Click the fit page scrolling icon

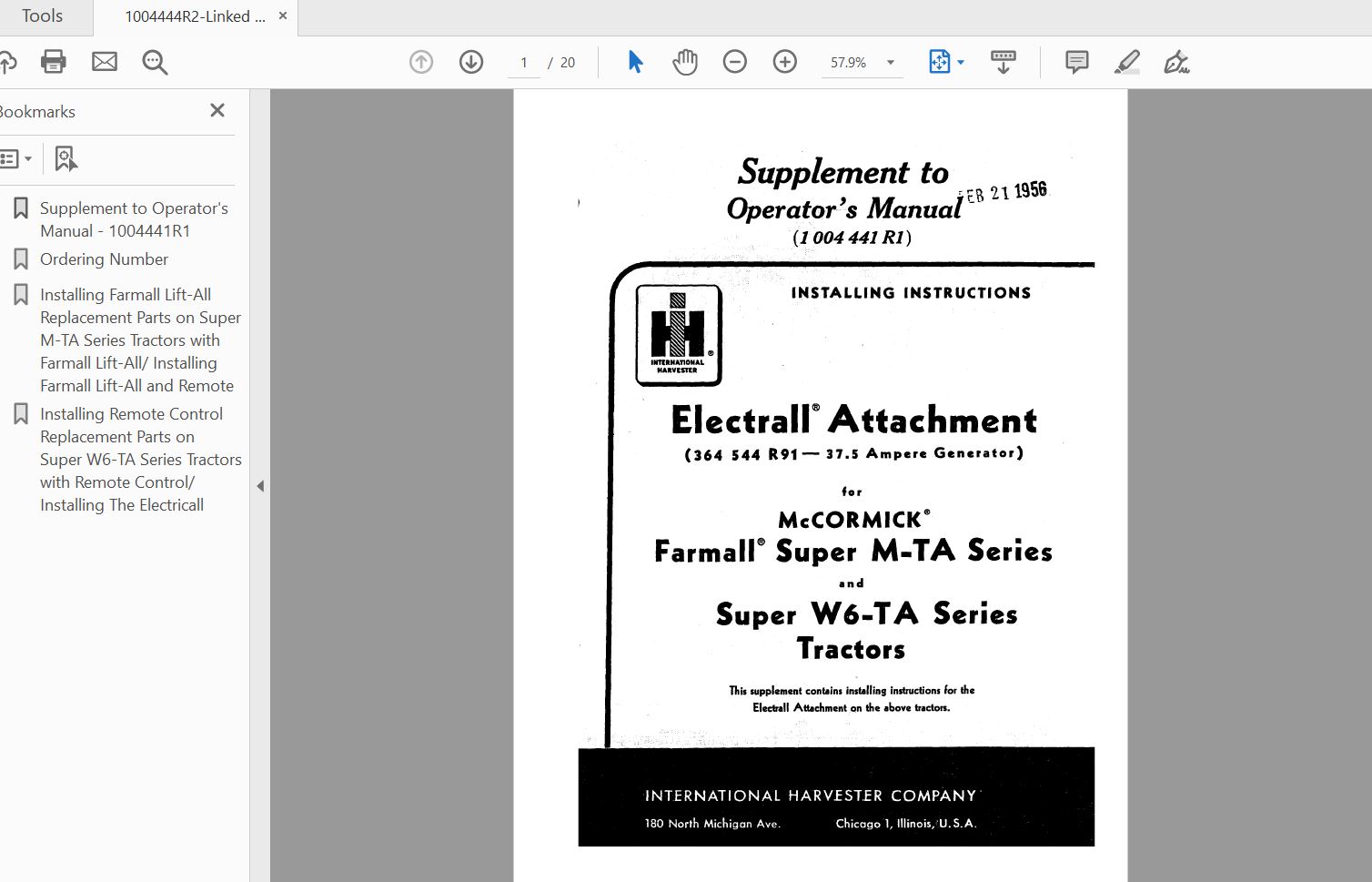pos(939,62)
